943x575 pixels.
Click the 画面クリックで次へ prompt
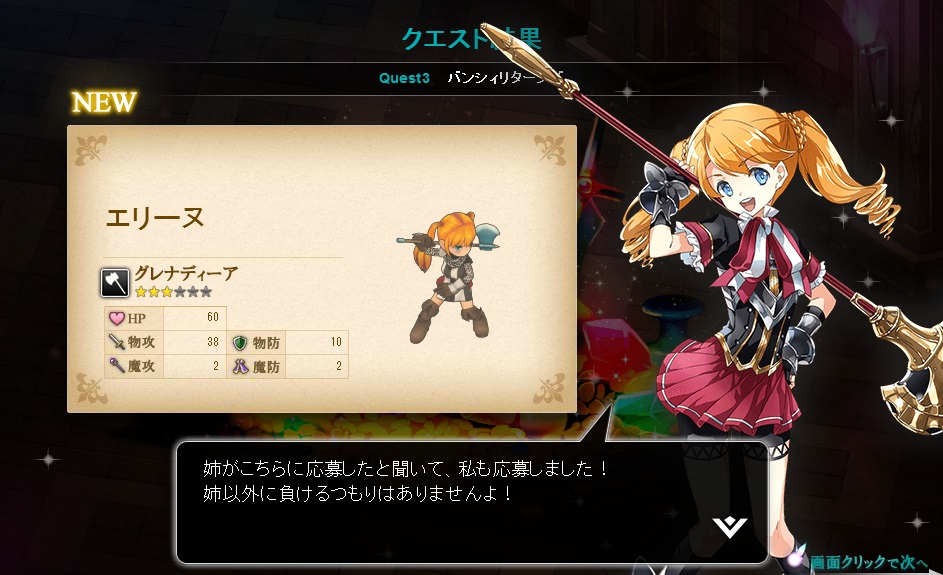868,563
